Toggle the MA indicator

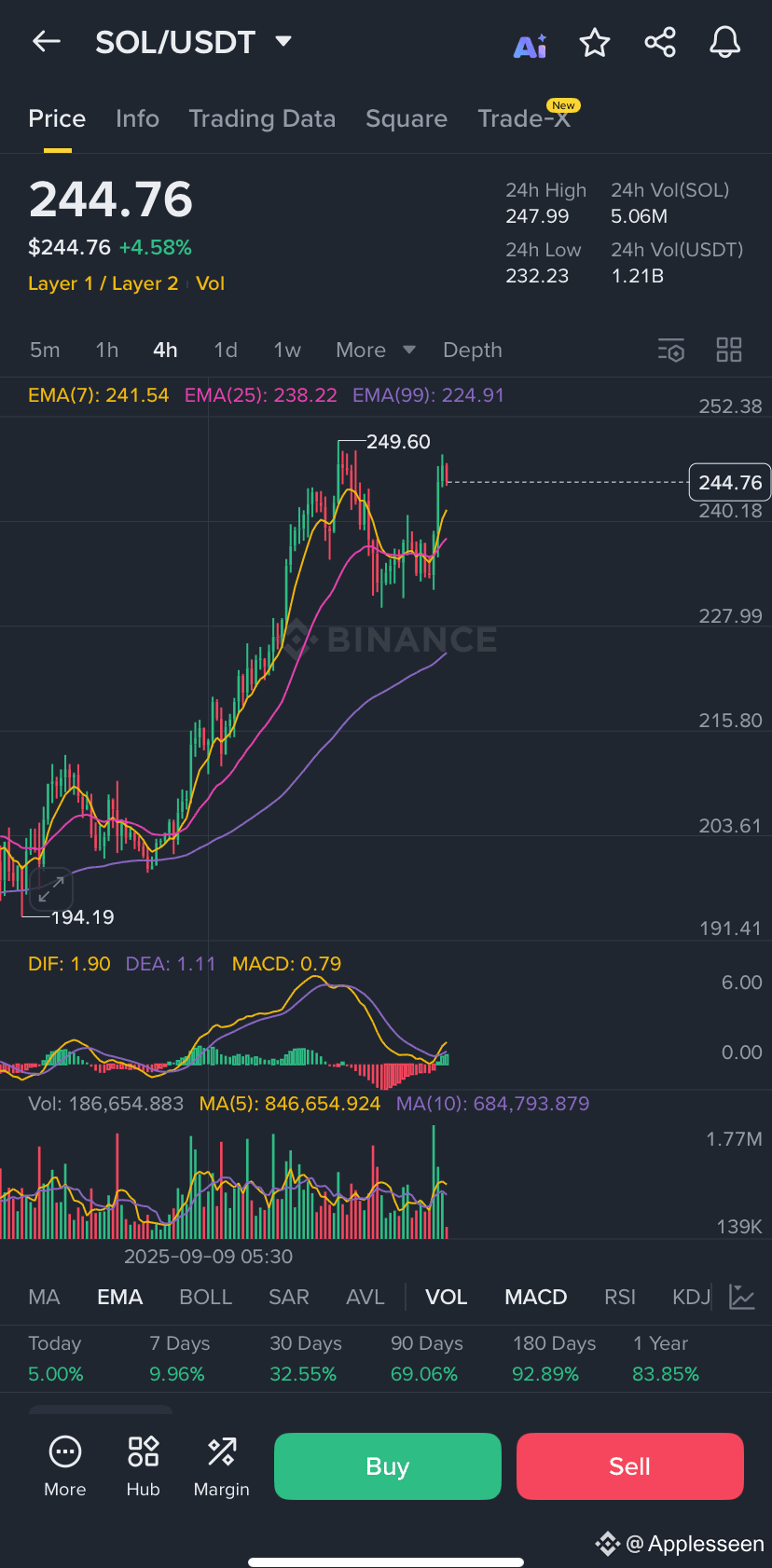pos(44,1297)
